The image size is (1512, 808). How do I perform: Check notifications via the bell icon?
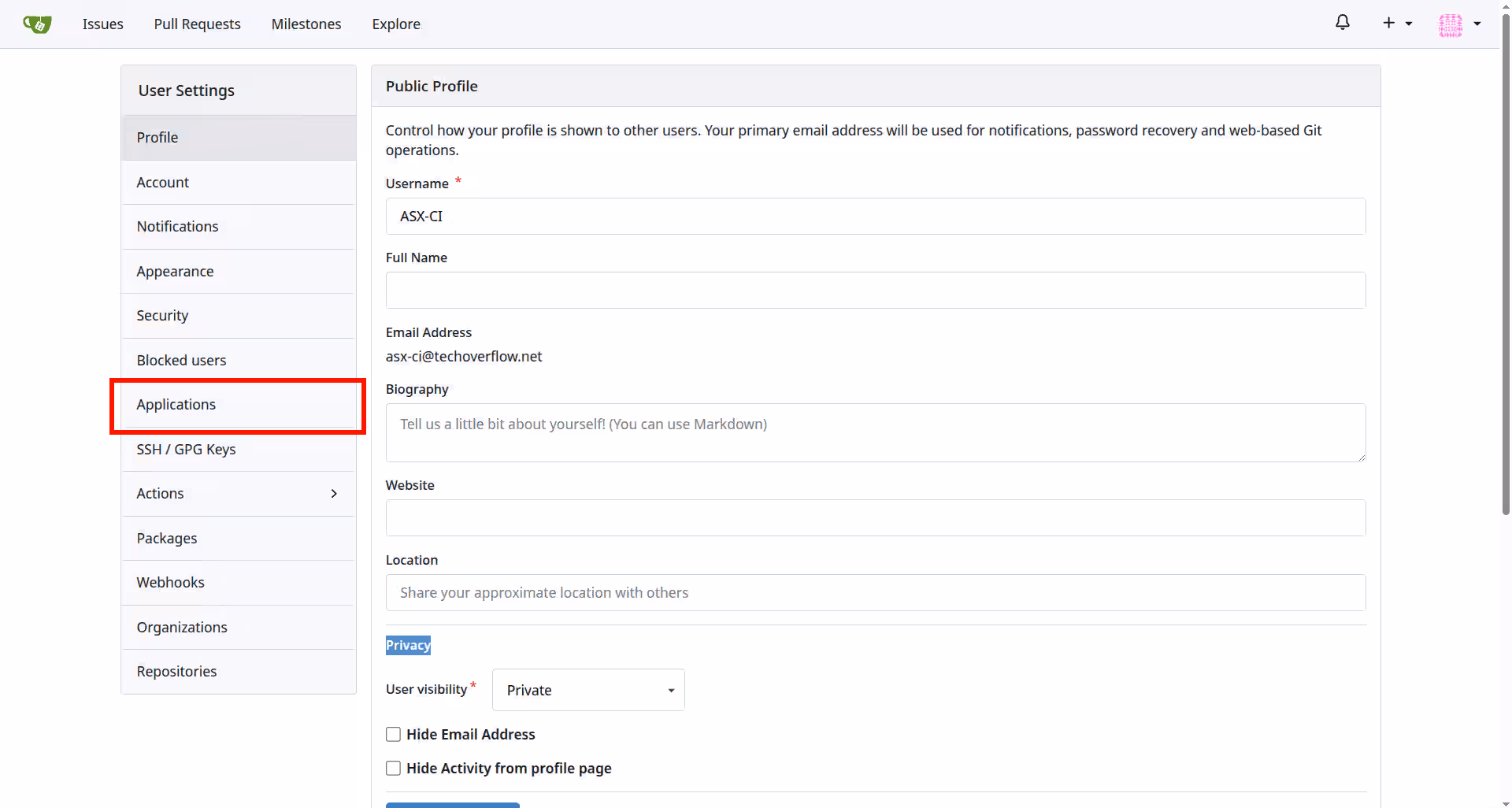click(x=1342, y=22)
